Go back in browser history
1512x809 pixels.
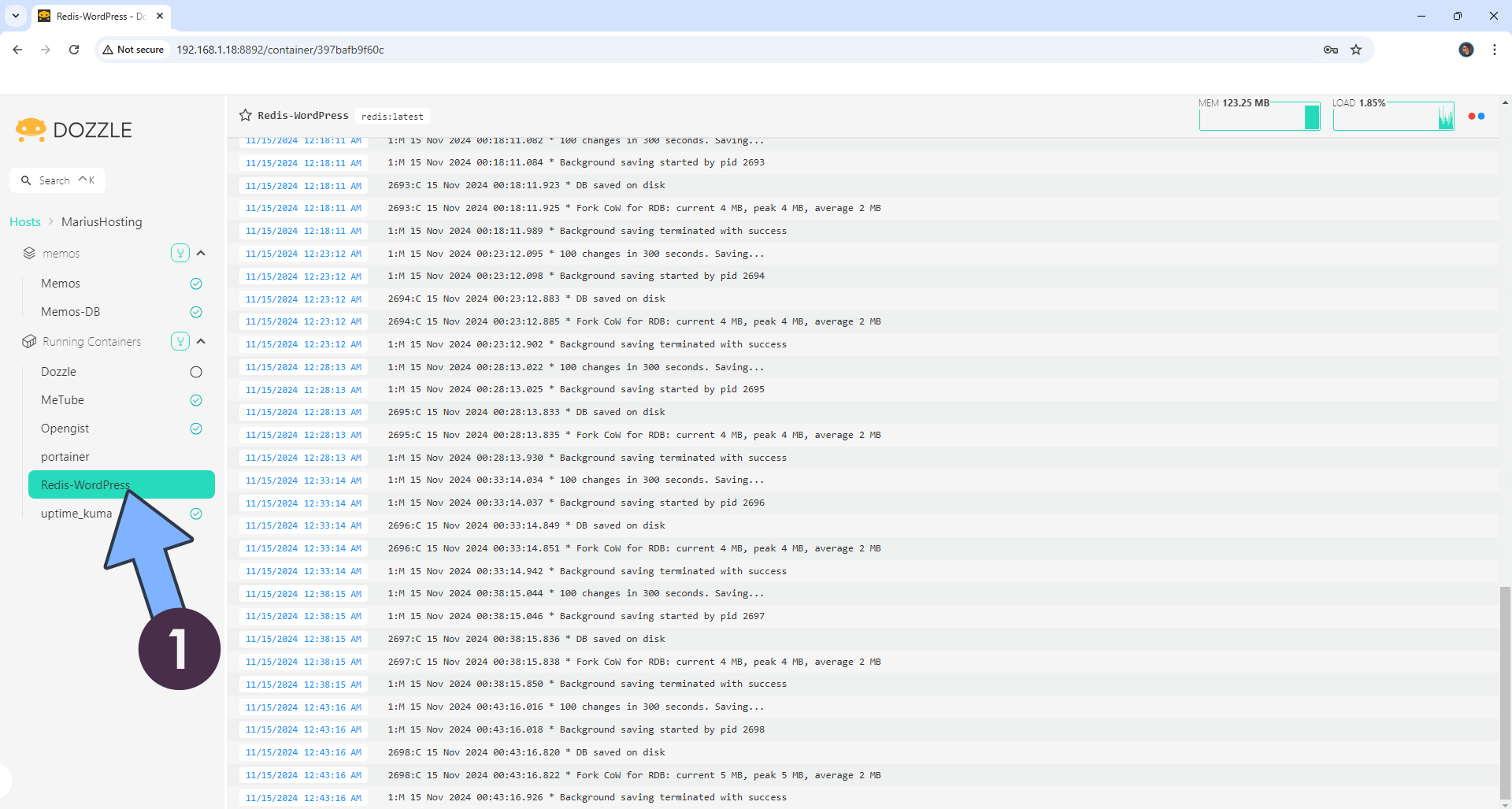[17, 50]
